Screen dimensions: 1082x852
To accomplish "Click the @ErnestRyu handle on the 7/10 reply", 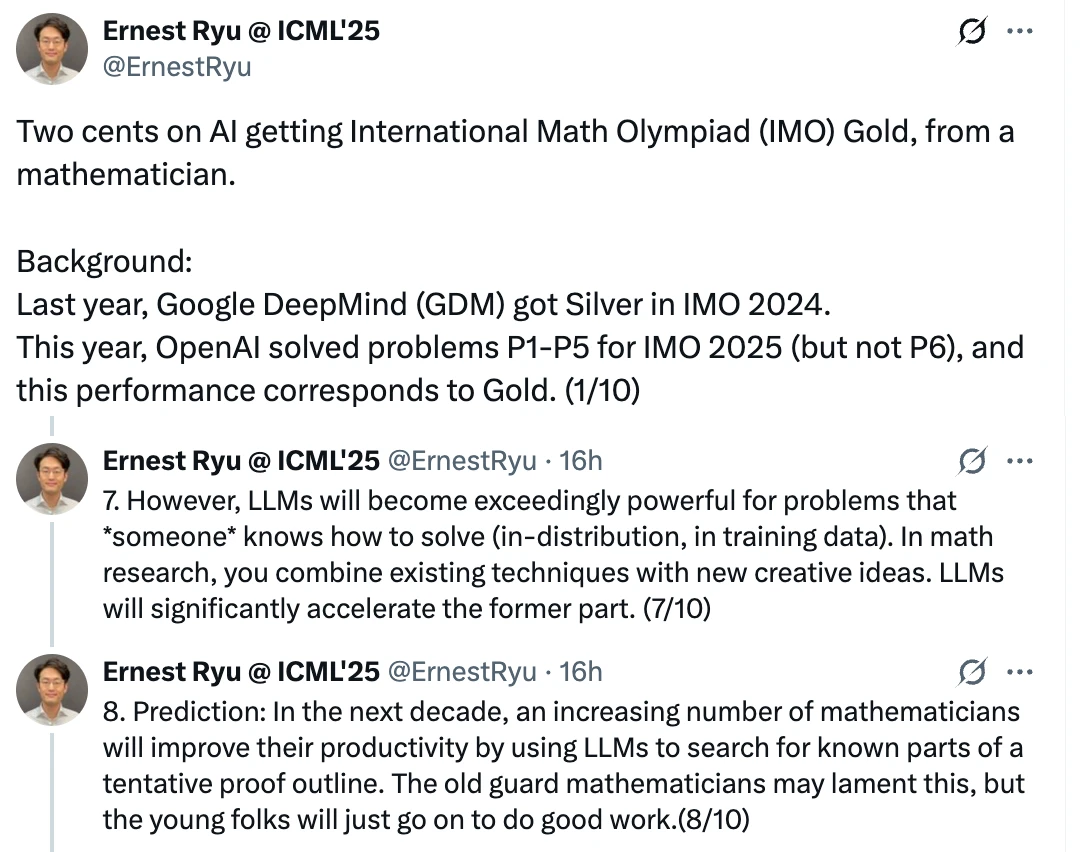I will tap(461, 460).
